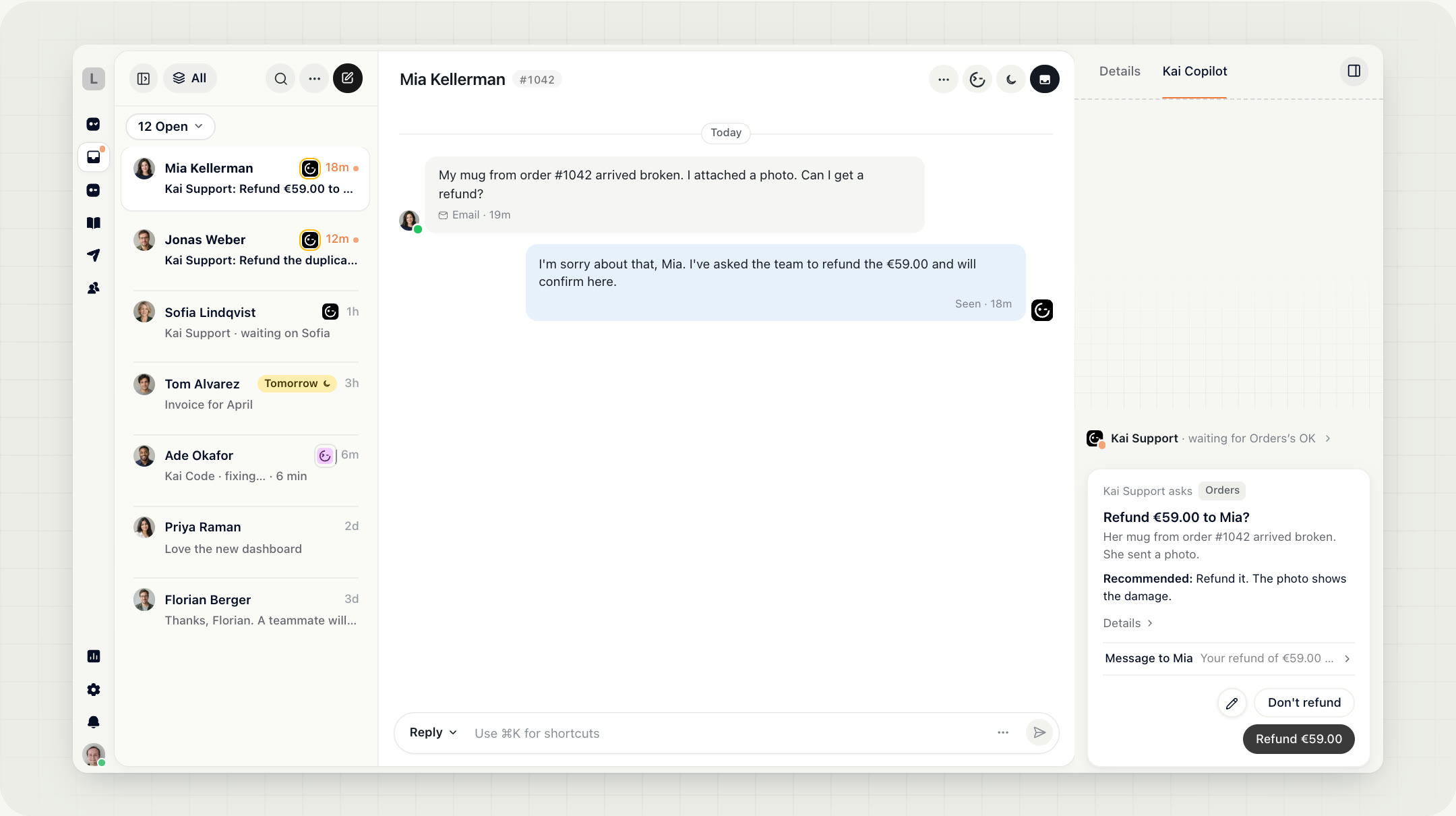
Task: Open the settings gear in sidebar
Action: [94, 689]
